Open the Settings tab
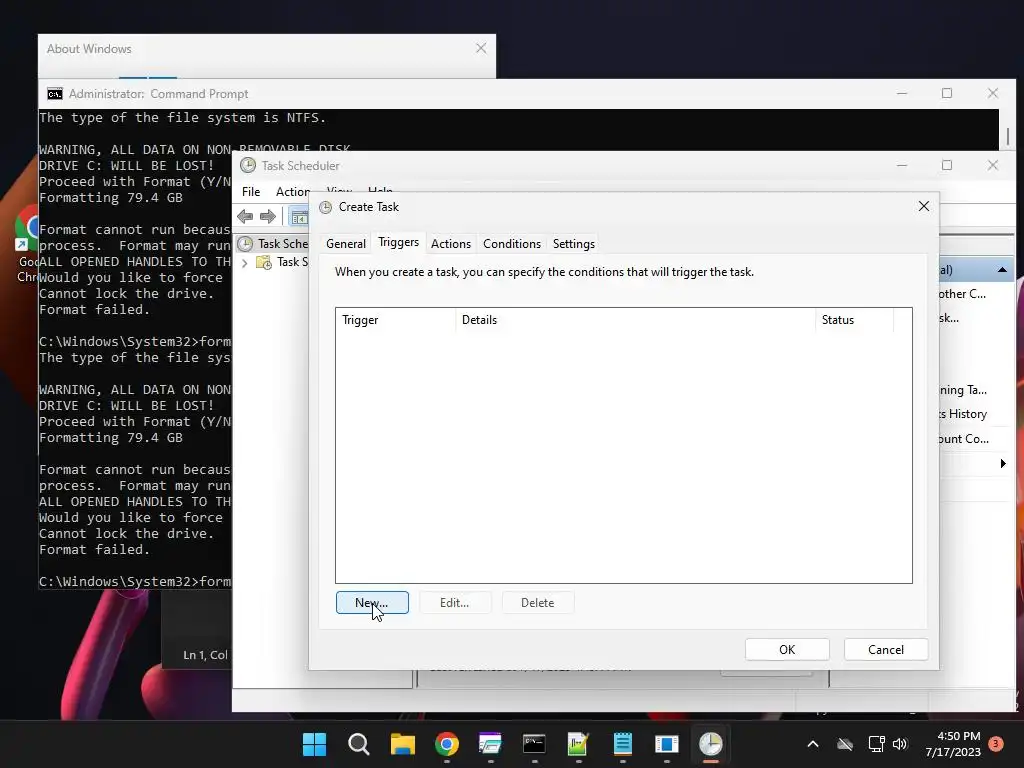The height and width of the screenshot is (768, 1024). 573,244
